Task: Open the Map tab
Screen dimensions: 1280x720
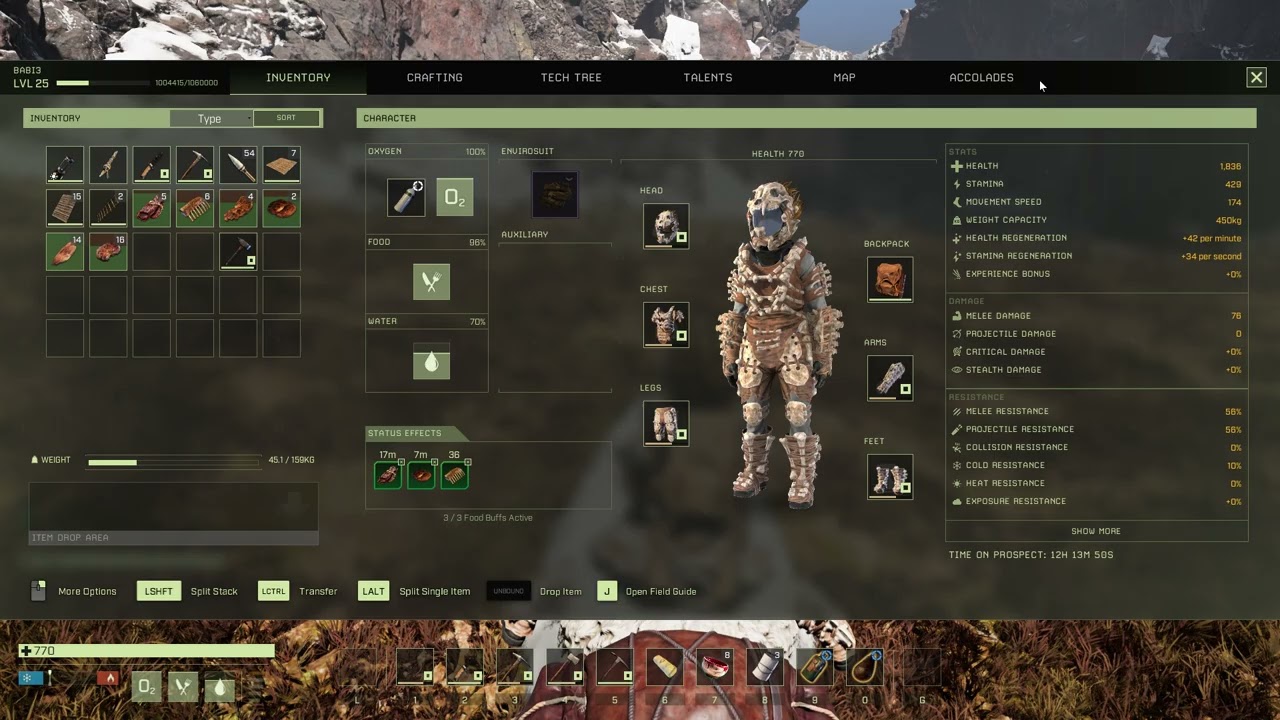Action: [x=844, y=77]
